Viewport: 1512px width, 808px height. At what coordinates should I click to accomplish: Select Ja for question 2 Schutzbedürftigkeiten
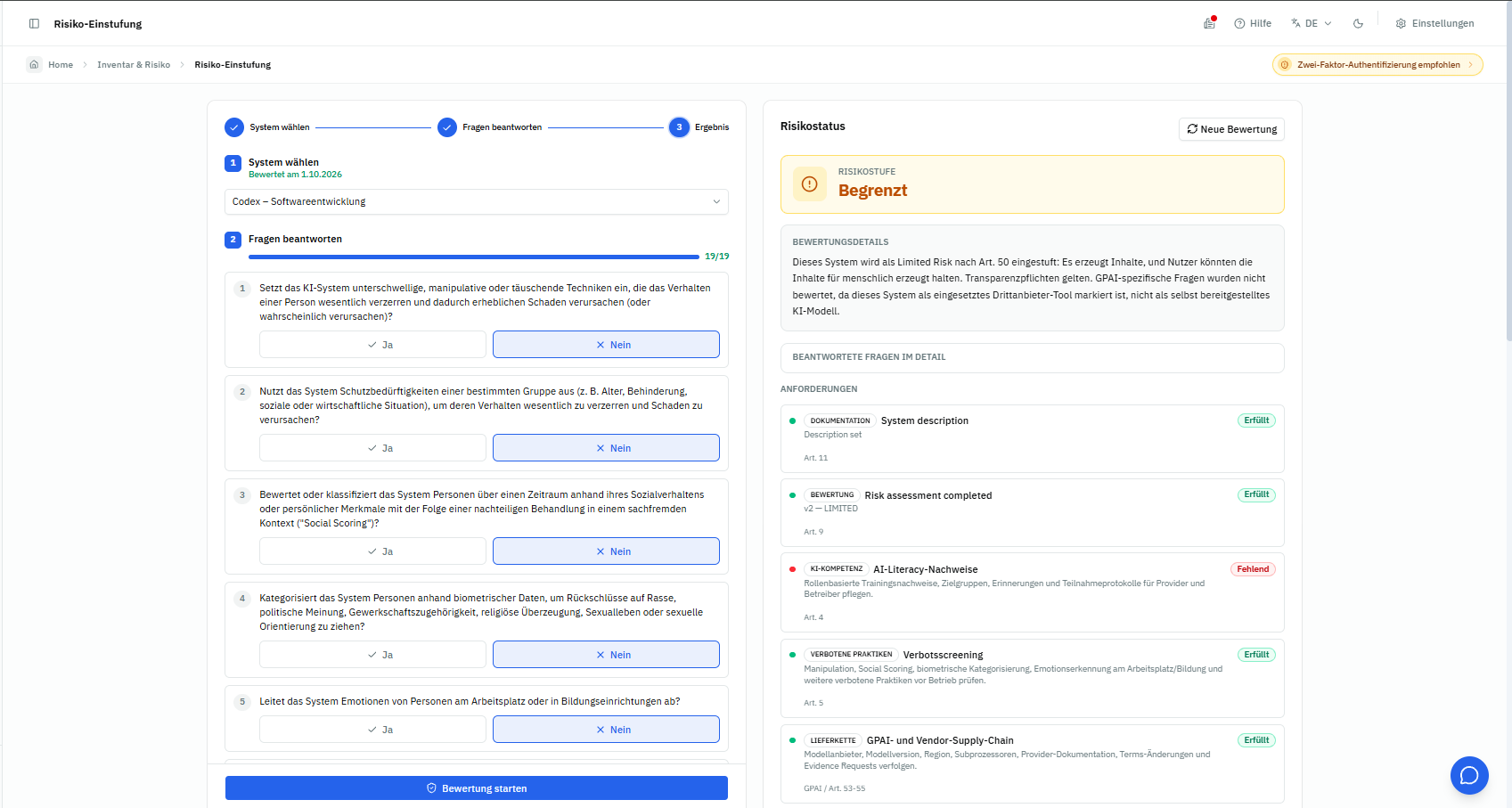pos(372,448)
